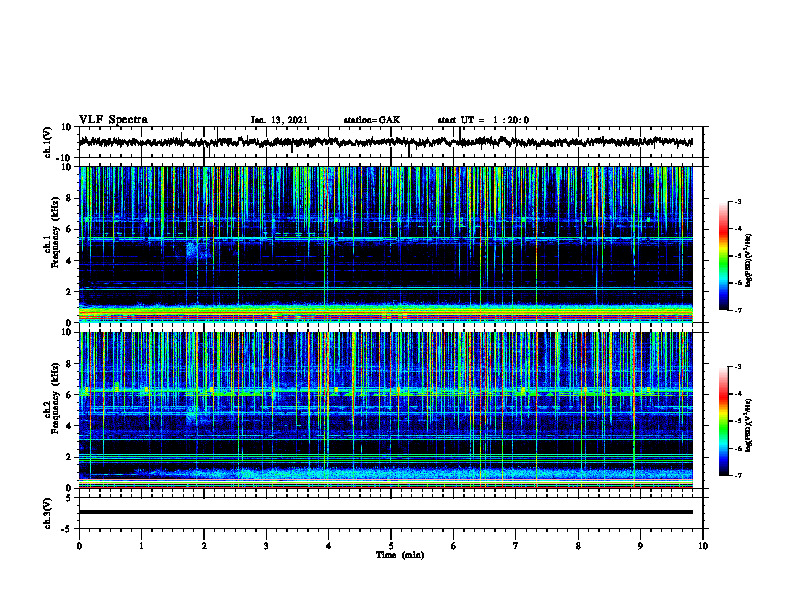The height and width of the screenshot is (612, 792).
Task: Click the ch.3 flat voltage trace line
Action: click(385, 512)
